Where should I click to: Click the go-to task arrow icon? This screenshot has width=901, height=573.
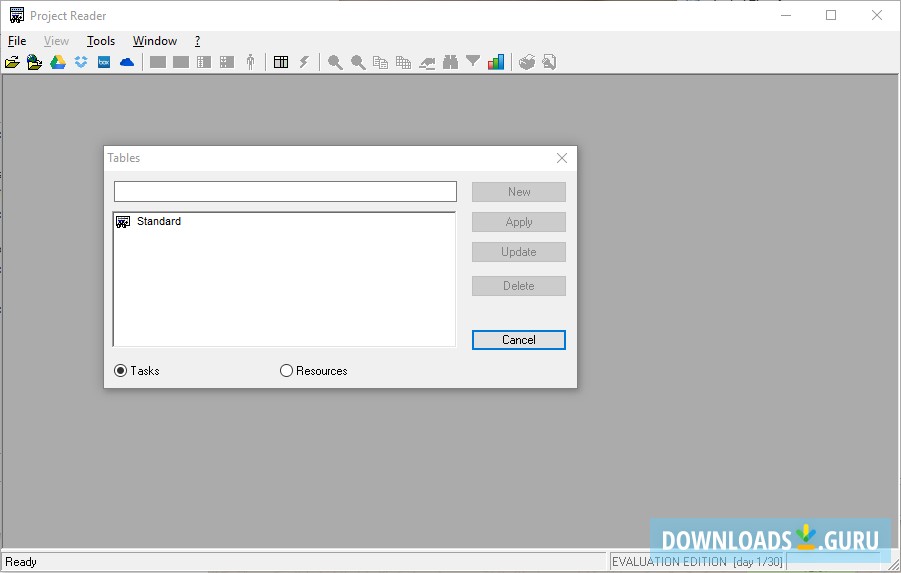coord(427,63)
